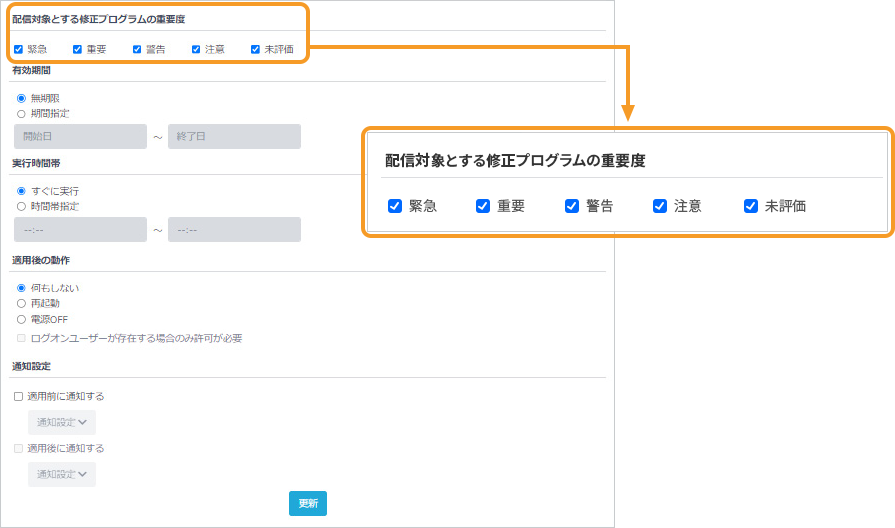Click the 有効期間 section heading
The height and width of the screenshot is (528, 895).
click(31, 70)
